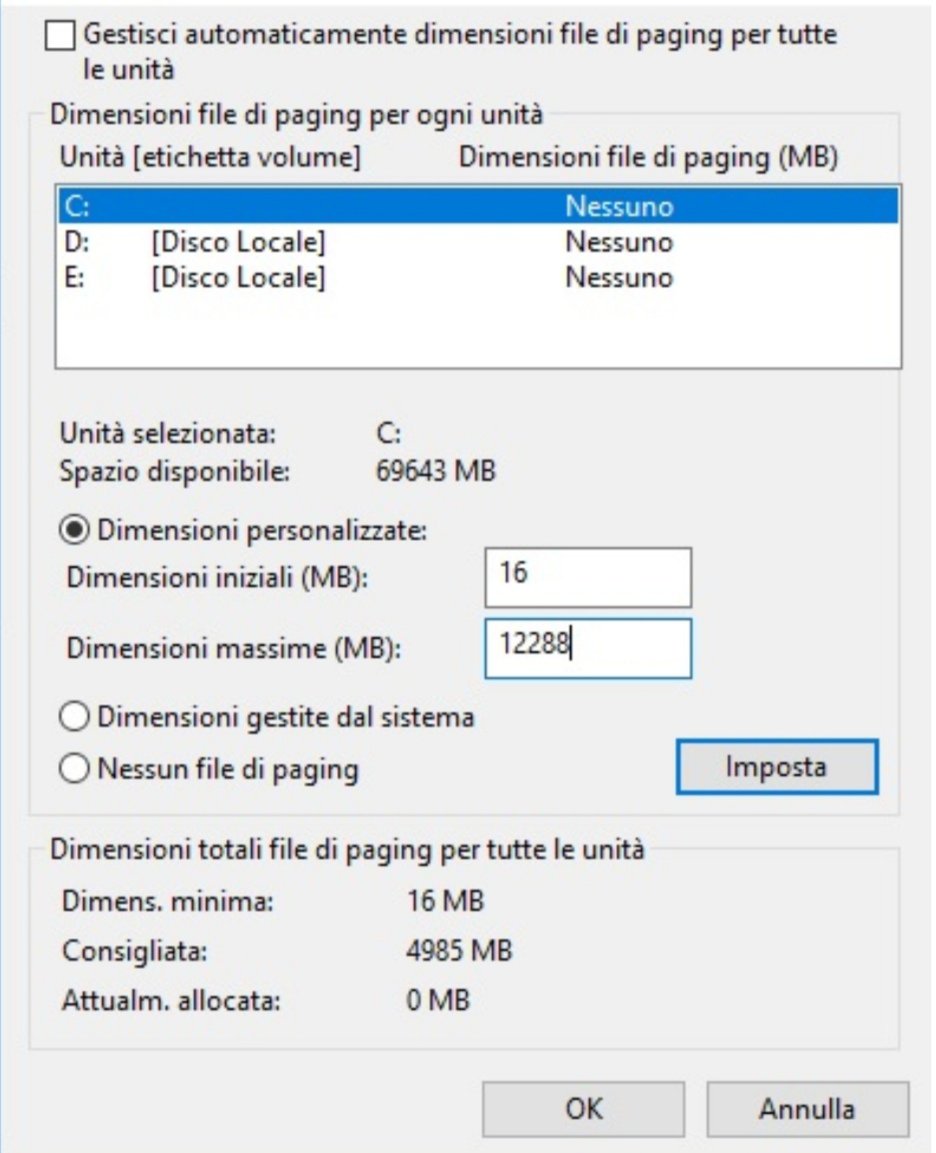Click the Unità [etichetta volume] column header
Image resolution: width=936 pixels, height=1153 pixels.
pyautogui.click(x=210, y=157)
